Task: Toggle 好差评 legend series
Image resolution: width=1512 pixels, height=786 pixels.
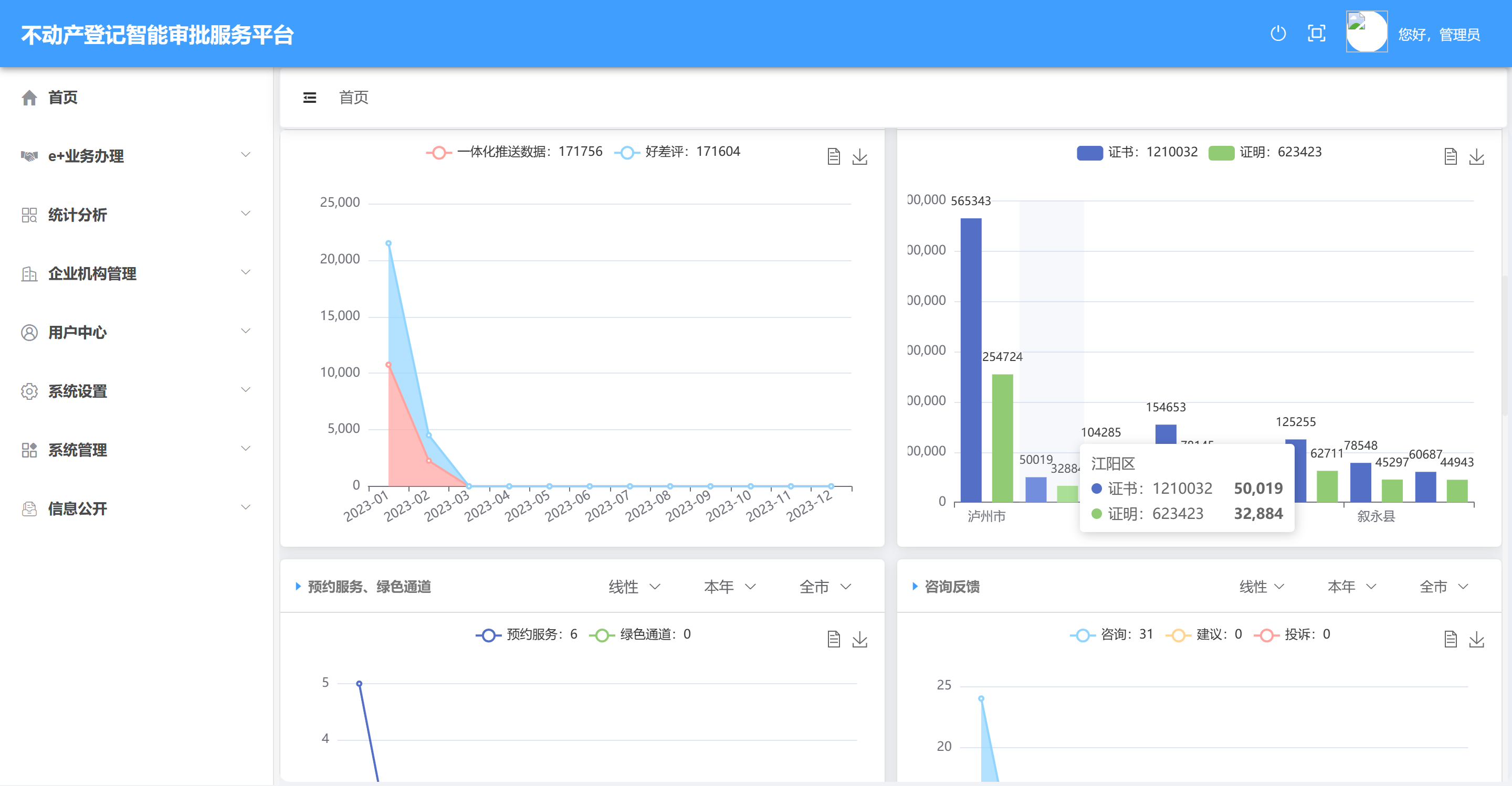Action: point(677,152)
